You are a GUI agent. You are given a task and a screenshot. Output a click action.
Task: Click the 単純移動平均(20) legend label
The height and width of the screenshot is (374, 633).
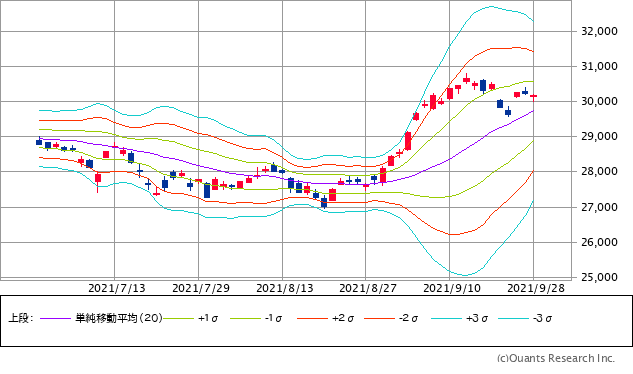click(x=119, y=318)
